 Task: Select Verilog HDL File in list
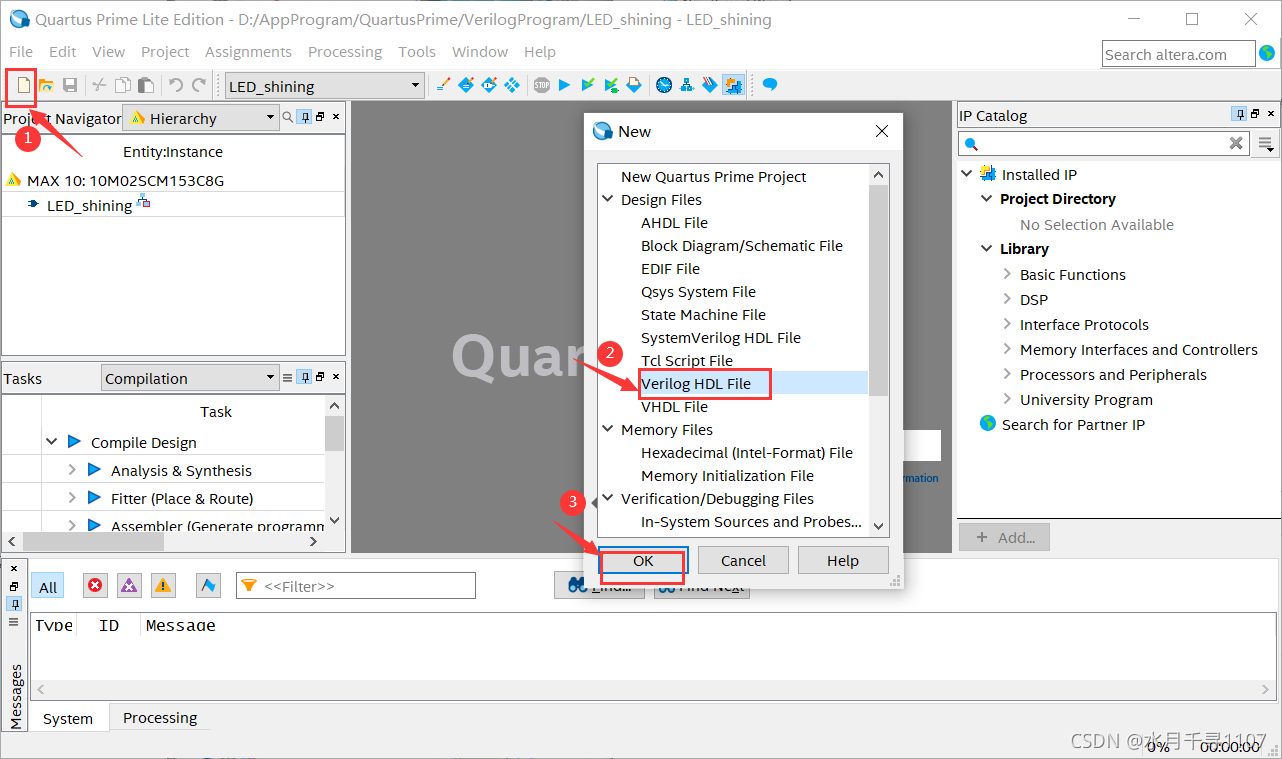(x=696, y=383)
